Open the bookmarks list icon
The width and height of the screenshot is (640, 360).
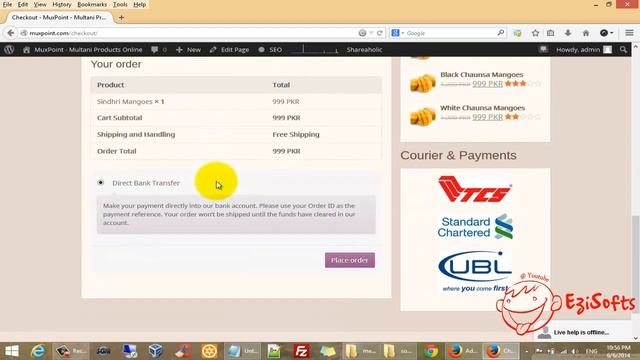click(x=551, y=33)
